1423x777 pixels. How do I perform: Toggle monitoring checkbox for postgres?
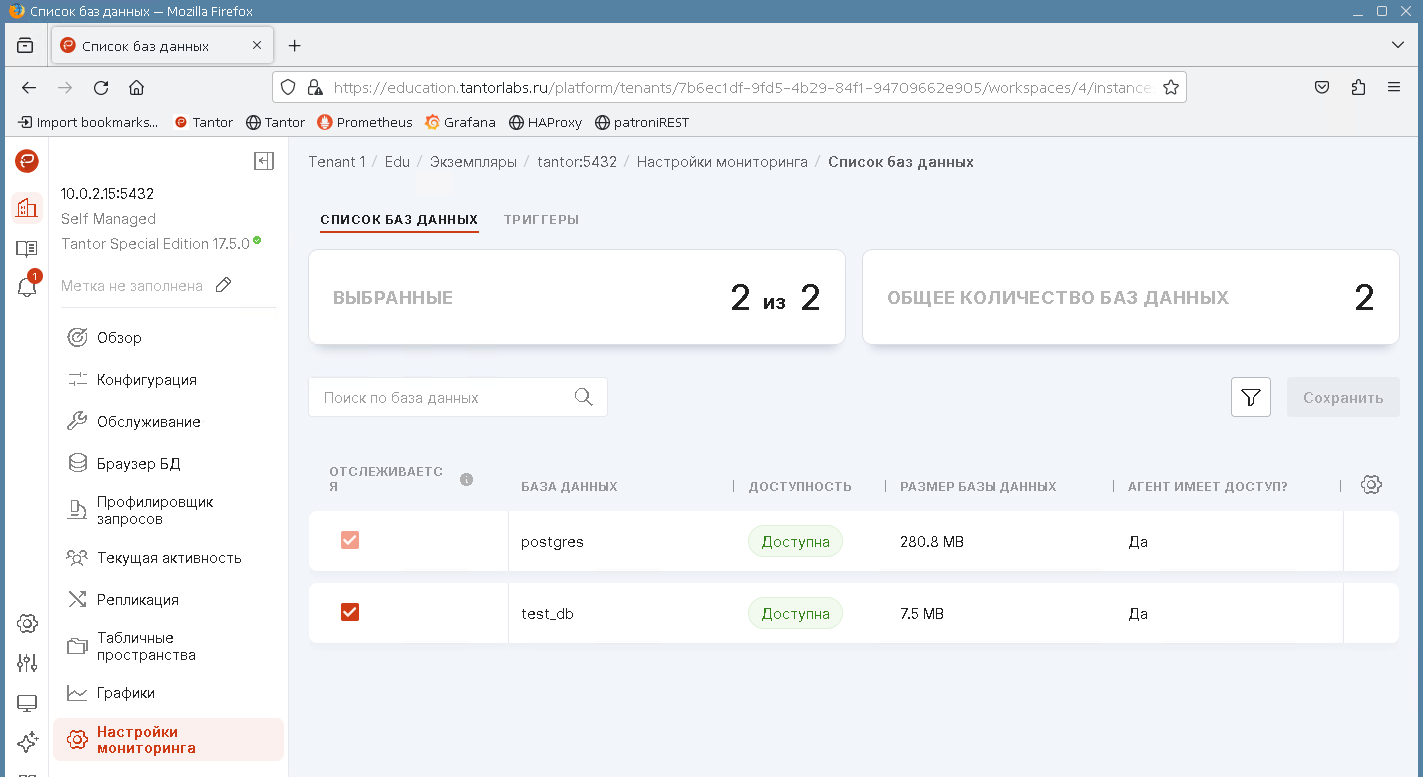coord(350,540)
